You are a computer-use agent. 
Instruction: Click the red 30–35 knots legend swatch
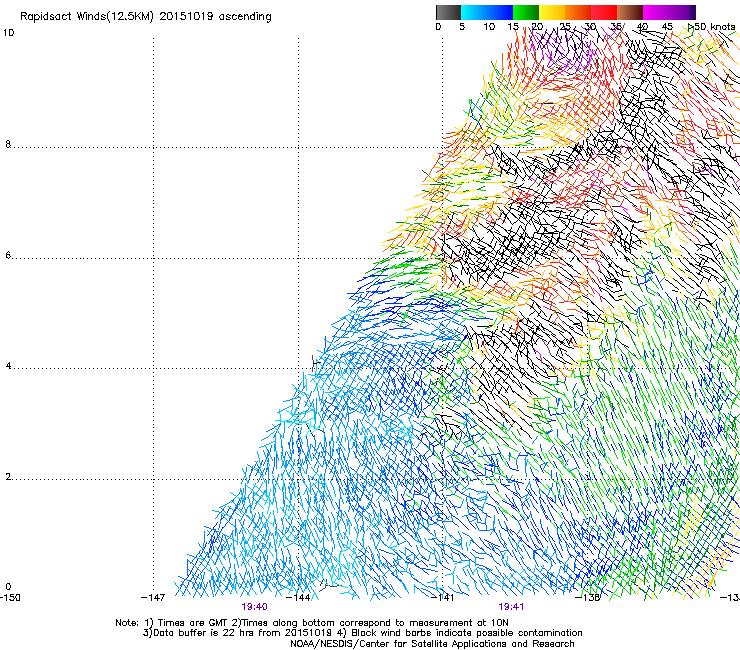(604, 12)
